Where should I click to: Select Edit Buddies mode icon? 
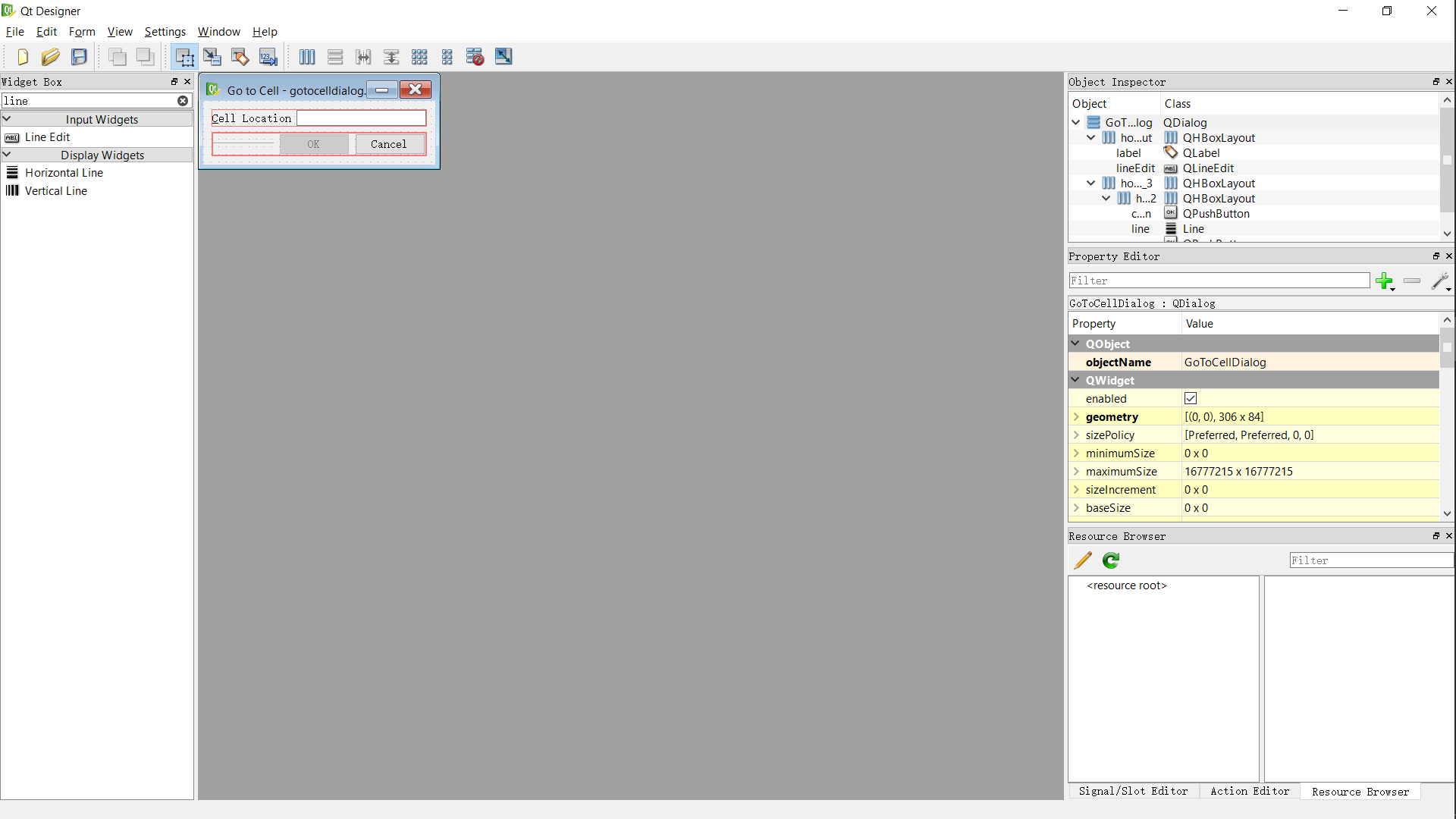tap(240, 57)
